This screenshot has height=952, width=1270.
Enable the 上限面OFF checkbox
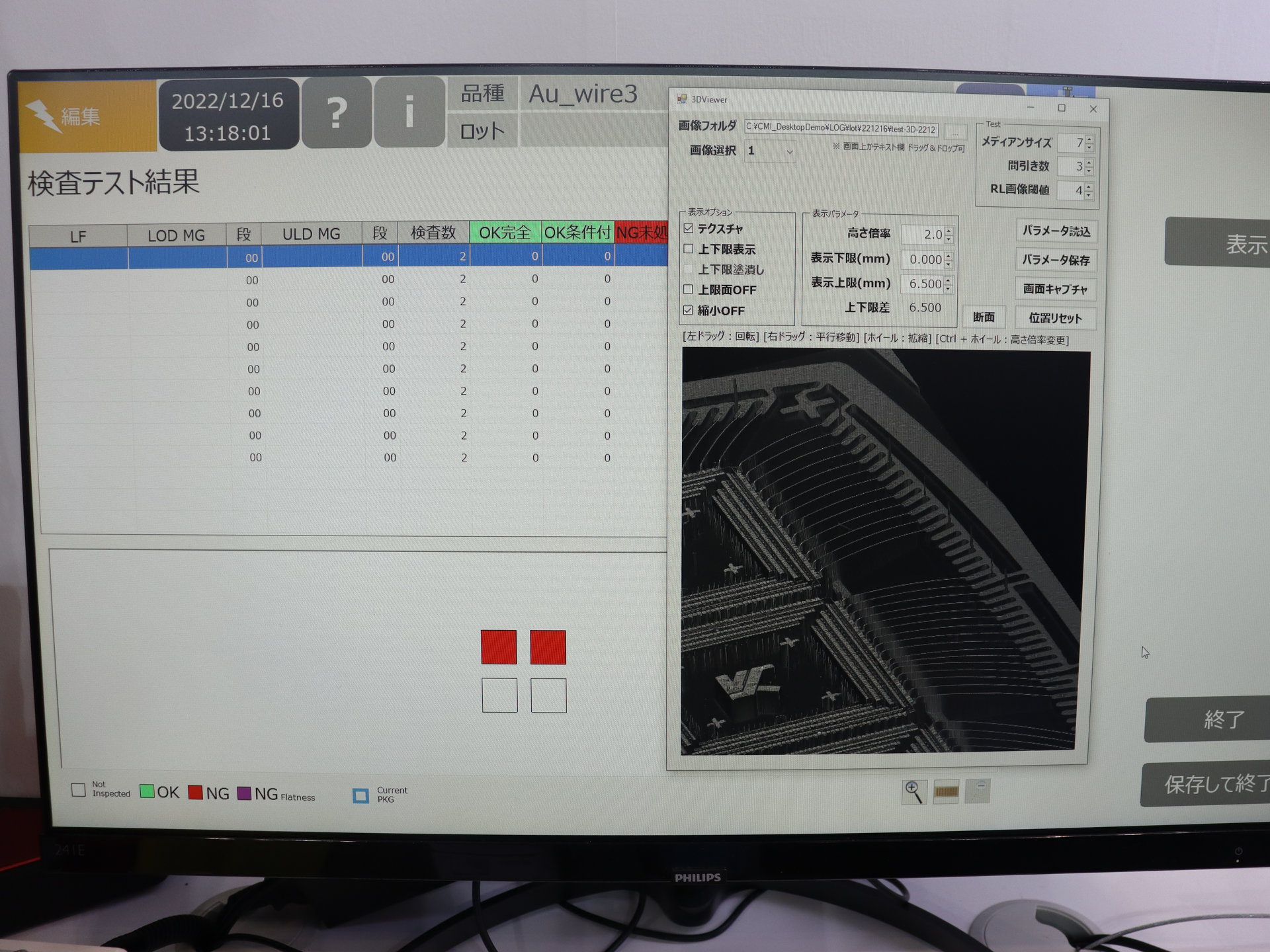point(689,289)
